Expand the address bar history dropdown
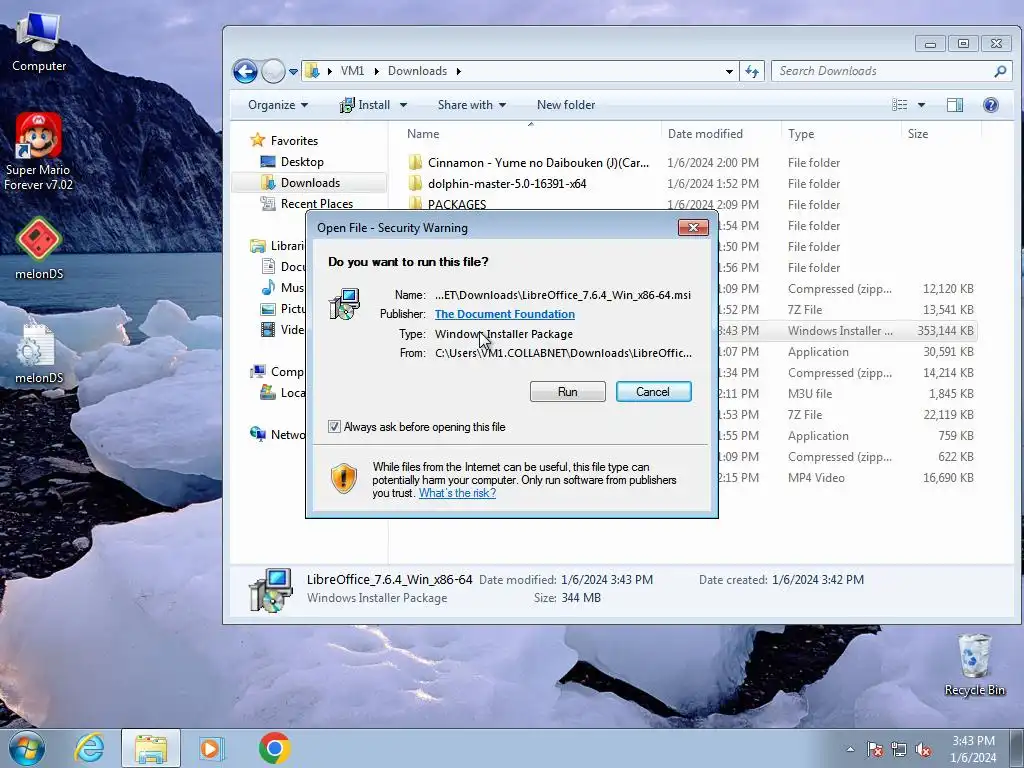This screenshot has width=1024, height=768. pyautogui.click(x=729, y=71)
